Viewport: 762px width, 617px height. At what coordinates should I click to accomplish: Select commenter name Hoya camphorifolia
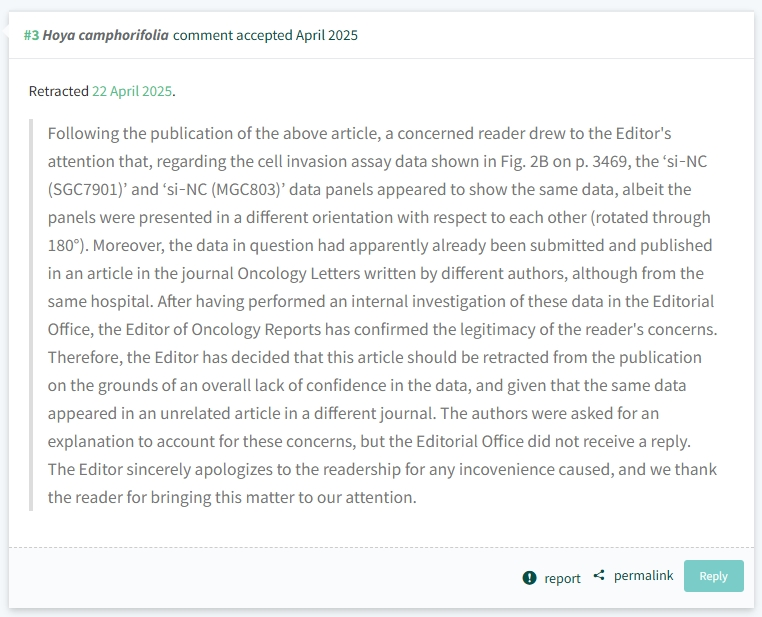coord(105,35)
